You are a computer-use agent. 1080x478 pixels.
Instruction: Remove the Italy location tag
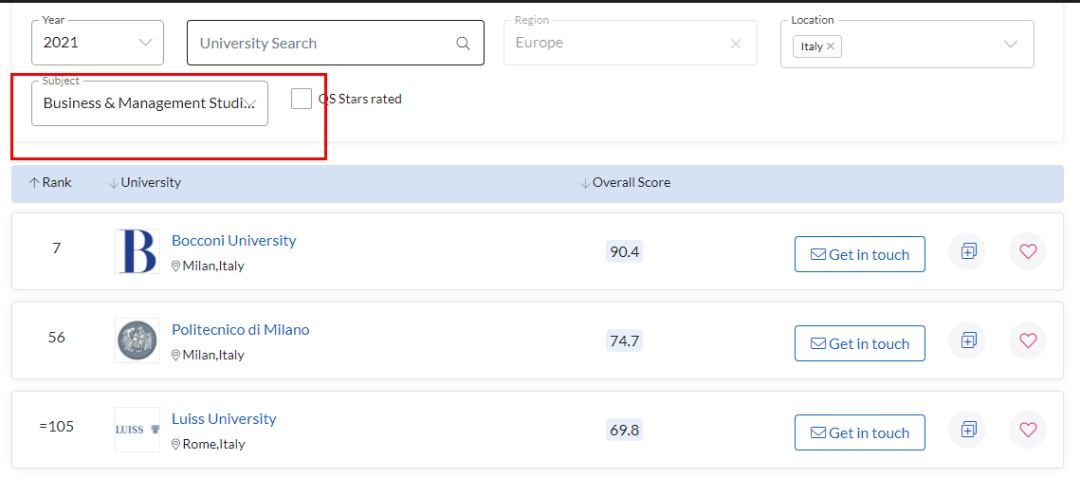(830, 46)
